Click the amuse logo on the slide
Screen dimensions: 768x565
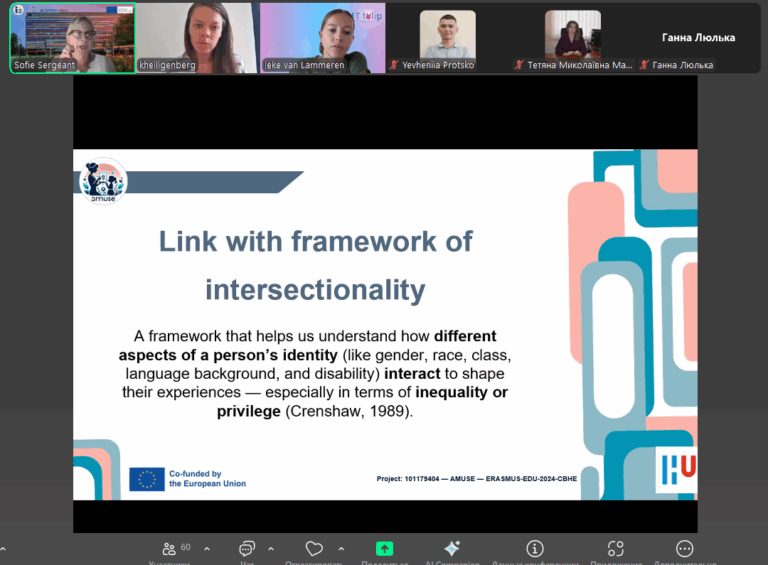(x=103, y=181)
